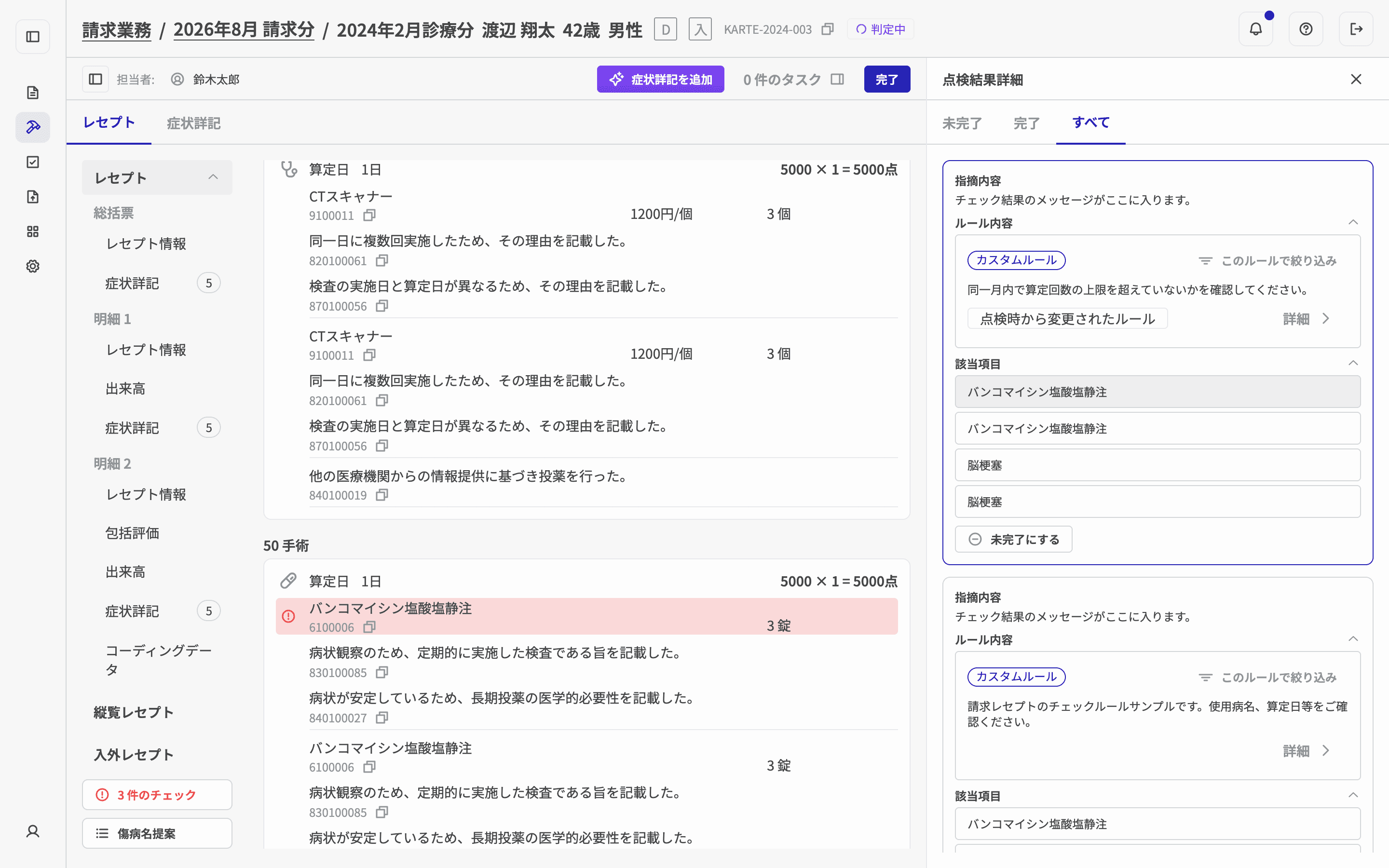Click 未完了にする button
This screenshot has width=1389, height=868.
(1013, 540)
